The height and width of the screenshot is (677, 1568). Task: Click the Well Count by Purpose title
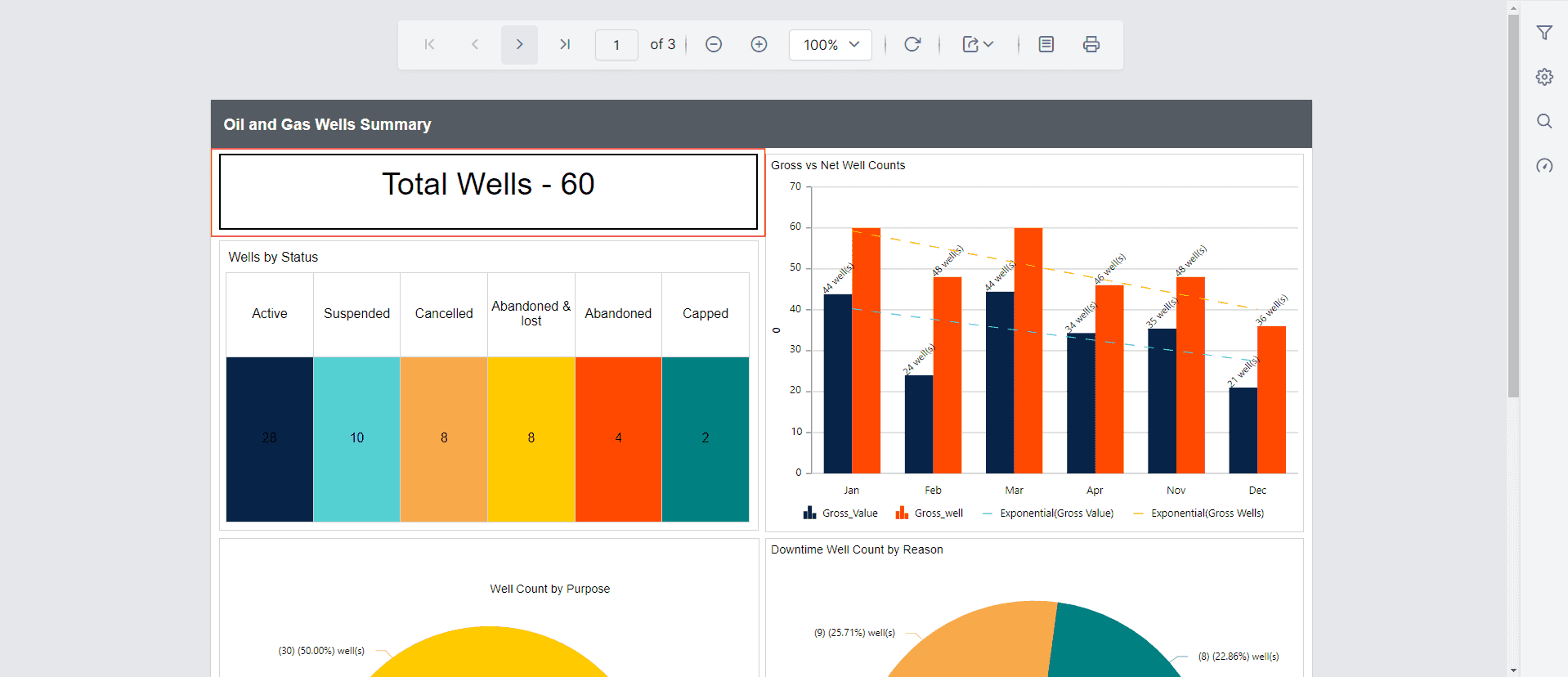550,589
